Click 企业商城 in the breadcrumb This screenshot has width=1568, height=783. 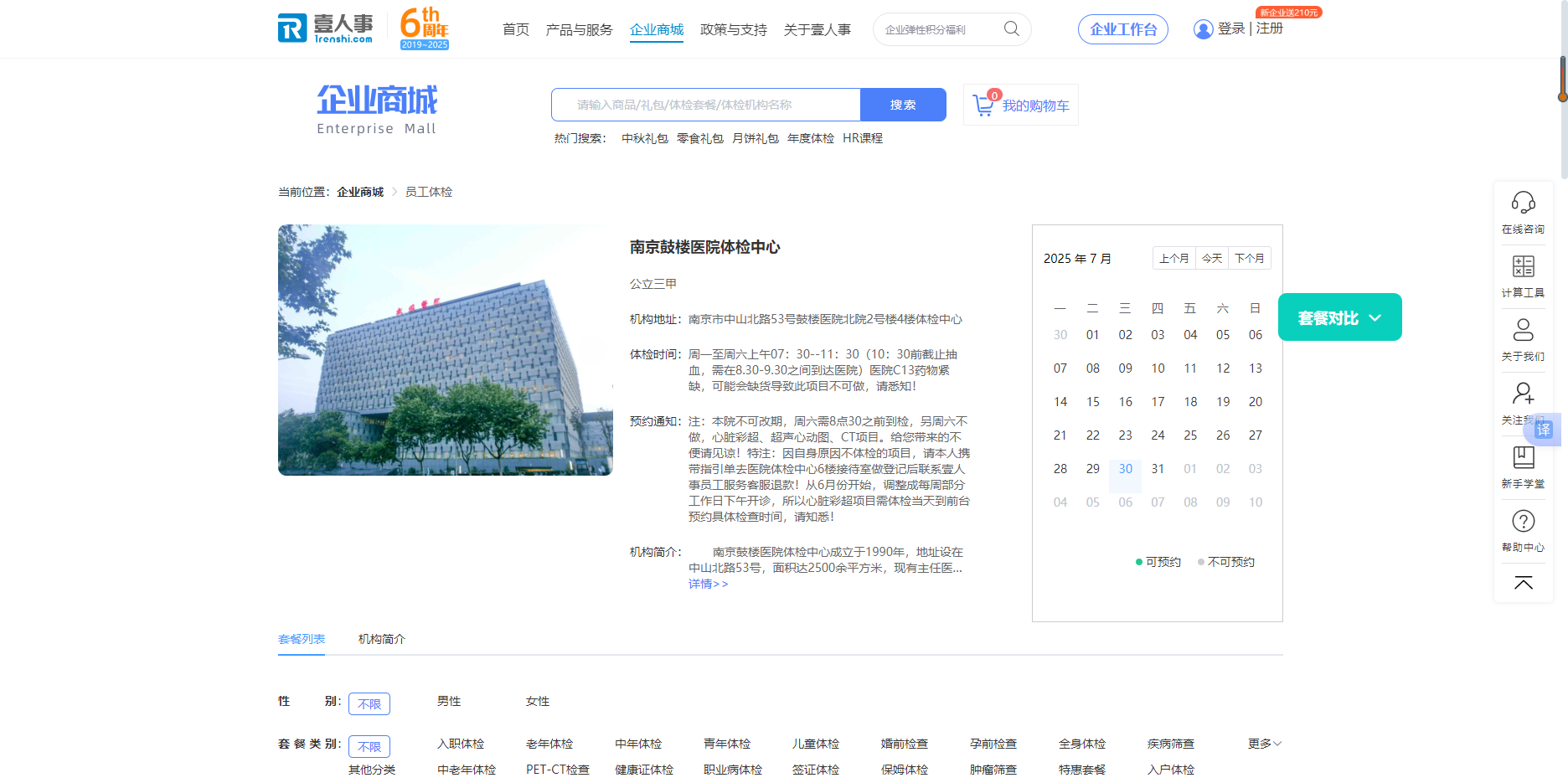click(x=360, y=192)
